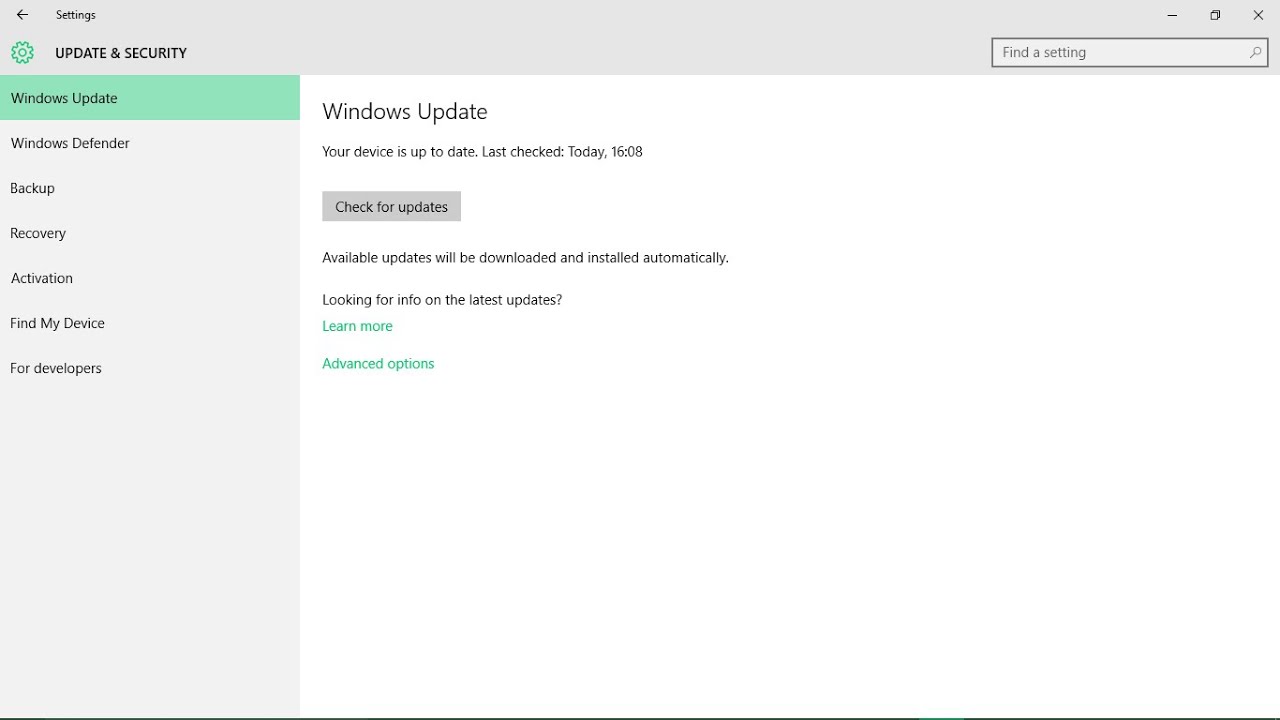Viewport: 1280px width, 720px height.
Task: Click the search magnifier icon
Action: [1255, 52]
